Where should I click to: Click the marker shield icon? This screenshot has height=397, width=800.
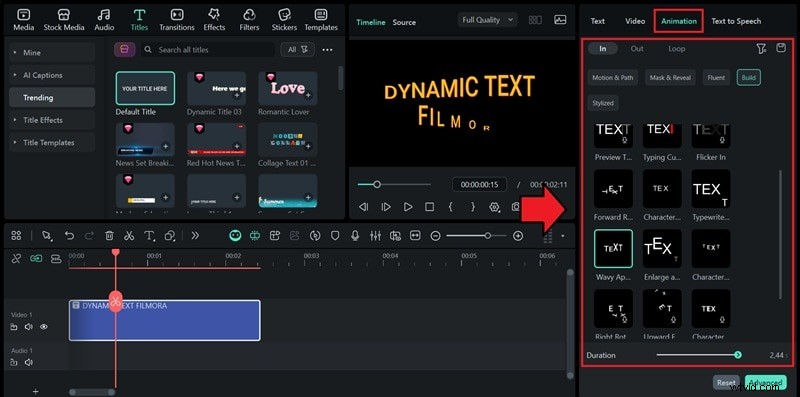pos(335,235)
